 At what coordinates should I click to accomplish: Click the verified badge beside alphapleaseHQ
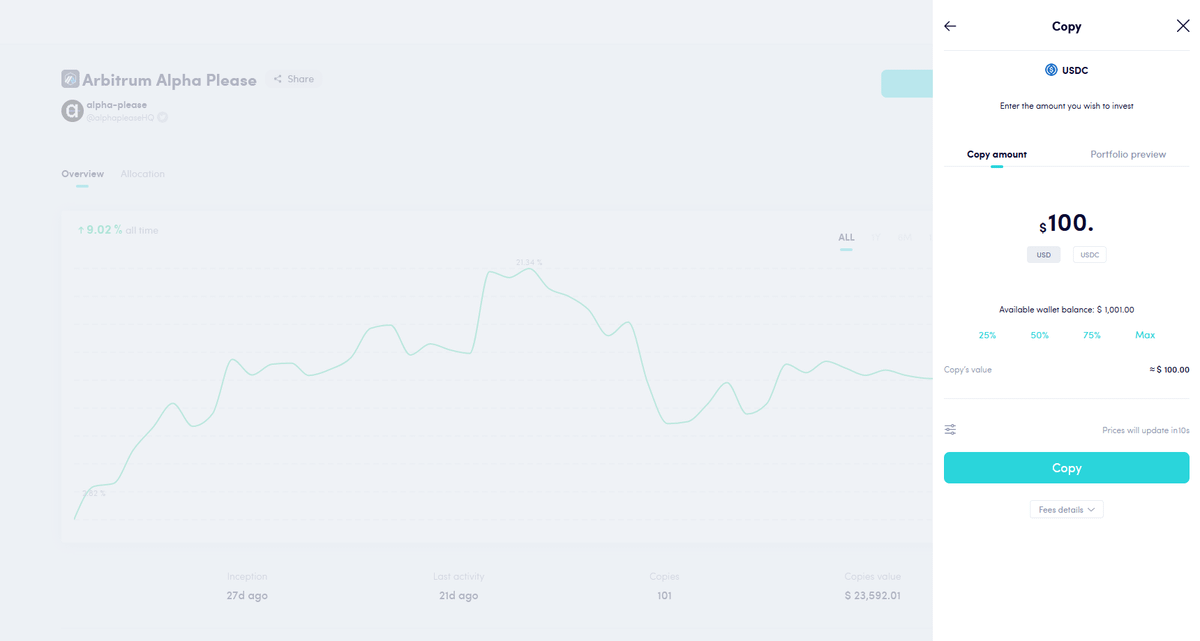pyautogui.click(x=162, y=117)
